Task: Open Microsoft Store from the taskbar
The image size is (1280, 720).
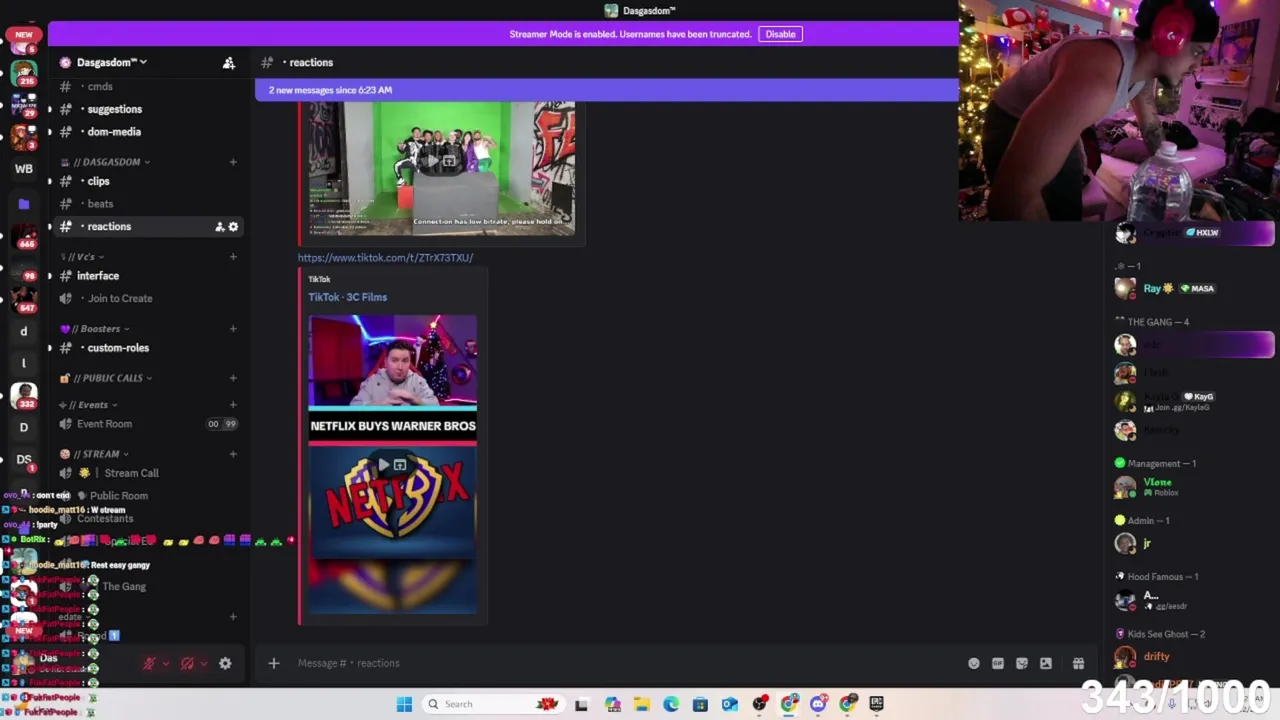Action: coord(700,704)
